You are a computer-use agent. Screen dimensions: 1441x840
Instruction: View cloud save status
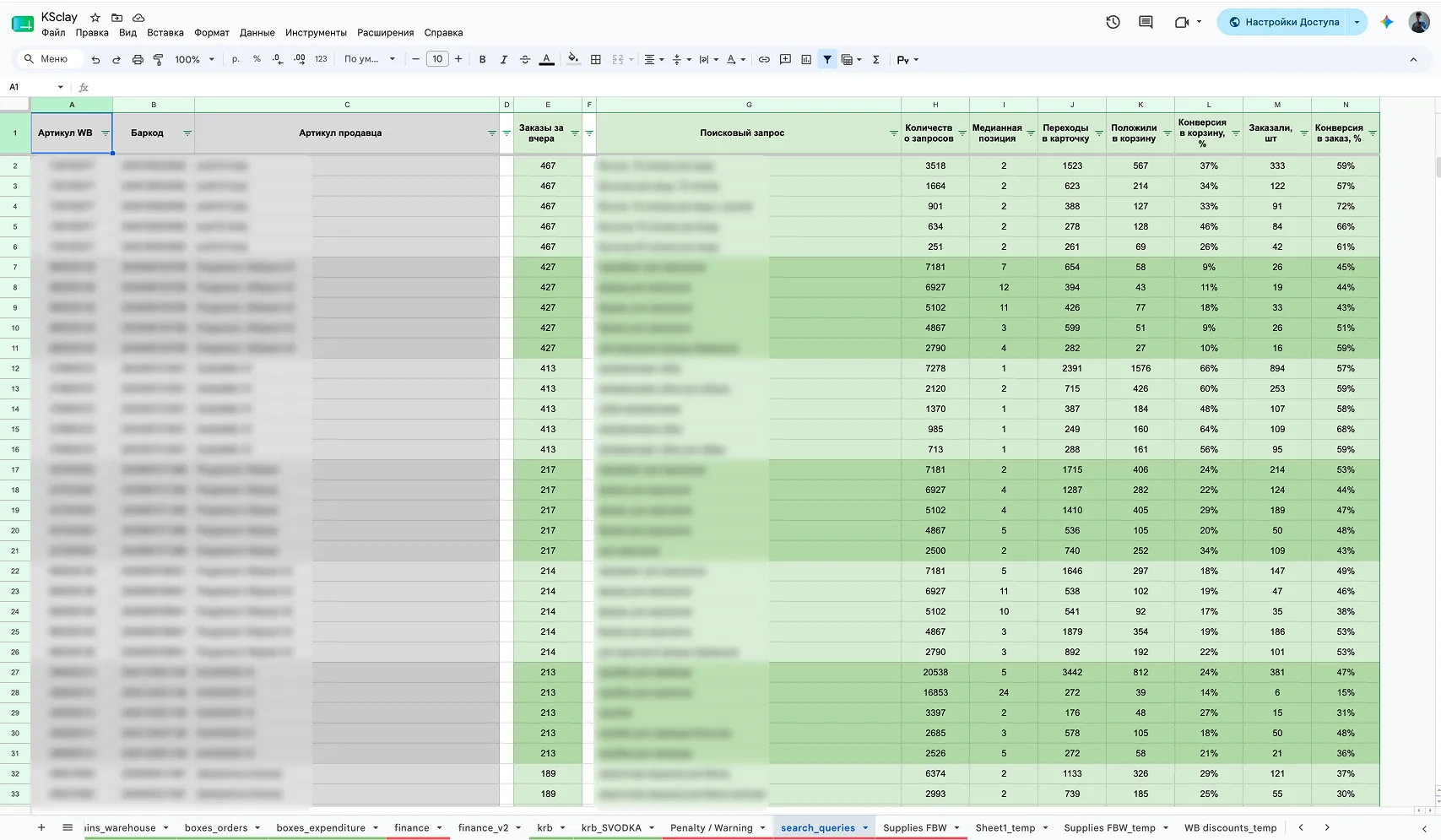pos(139,18)
